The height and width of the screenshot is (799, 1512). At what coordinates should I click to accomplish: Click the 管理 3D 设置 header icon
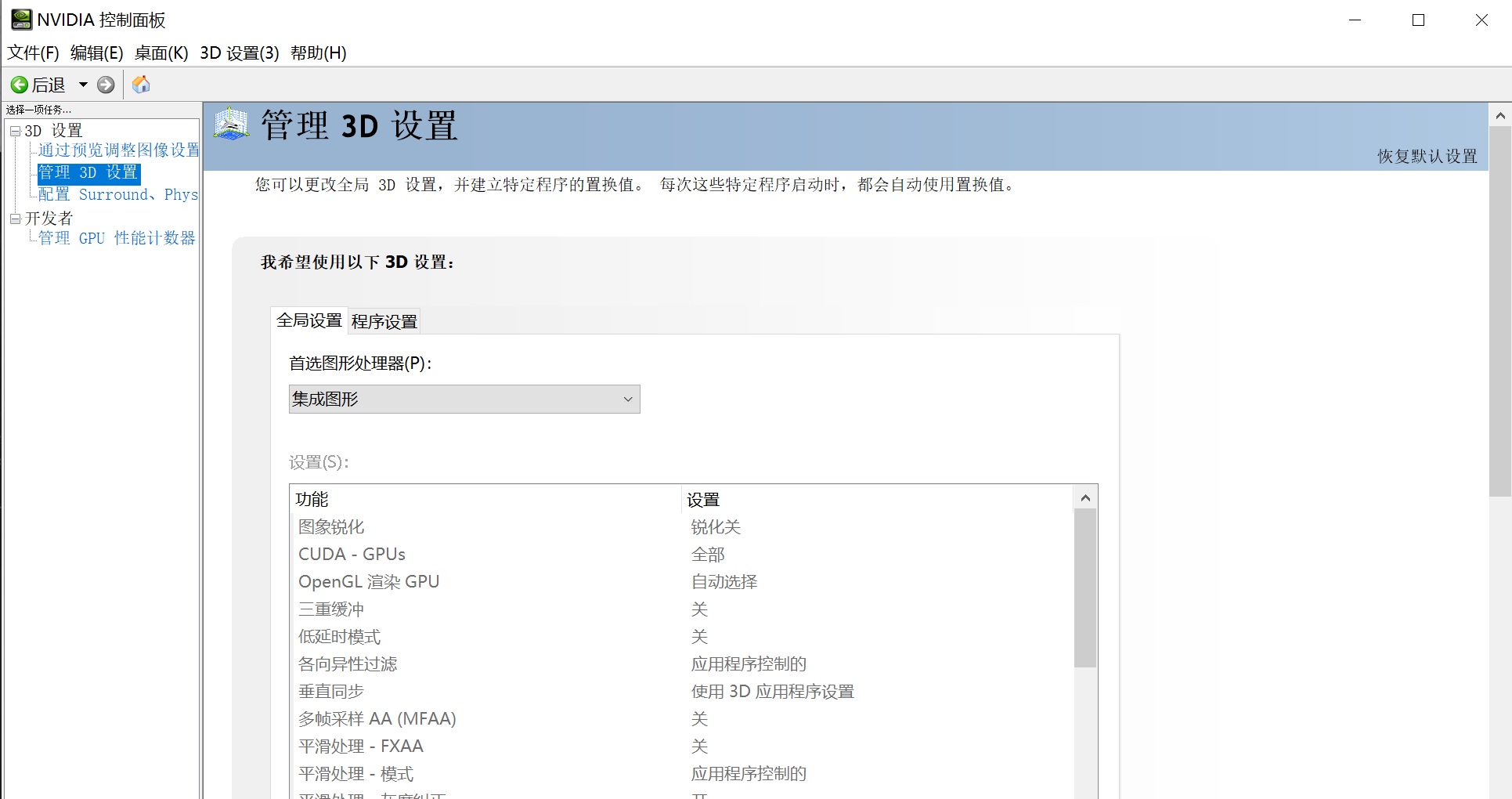pyautogui.click(x=232, y=124)
